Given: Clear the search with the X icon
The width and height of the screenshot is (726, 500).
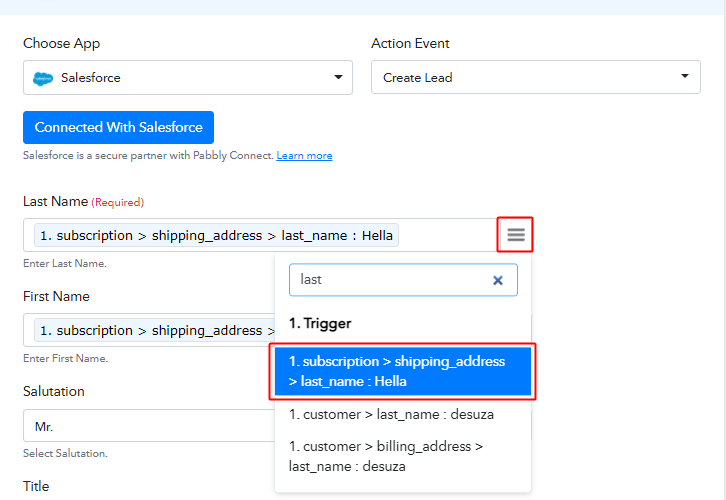Looking at the screenshot, I should pyautogui.click(x=498, y=280).
